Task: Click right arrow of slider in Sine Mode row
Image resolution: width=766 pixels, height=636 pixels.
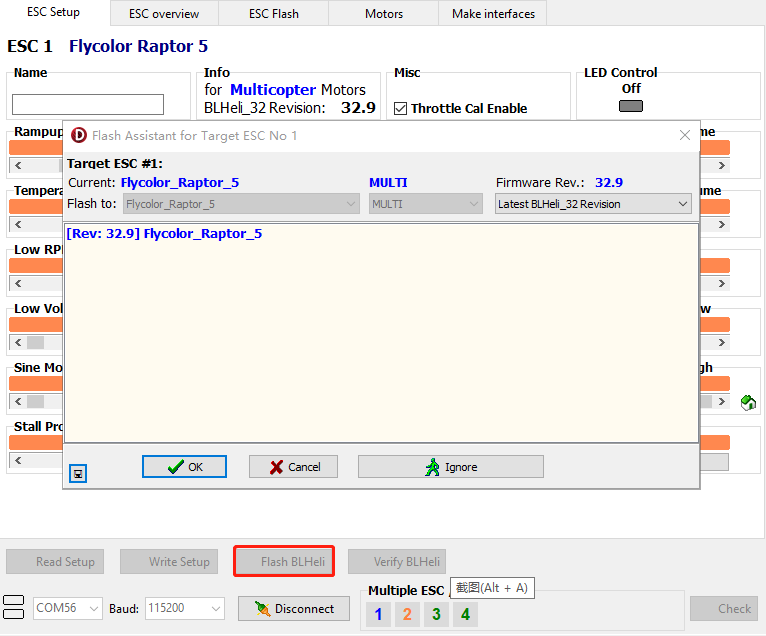Action: pyautogui.click(x=722, y=402)
